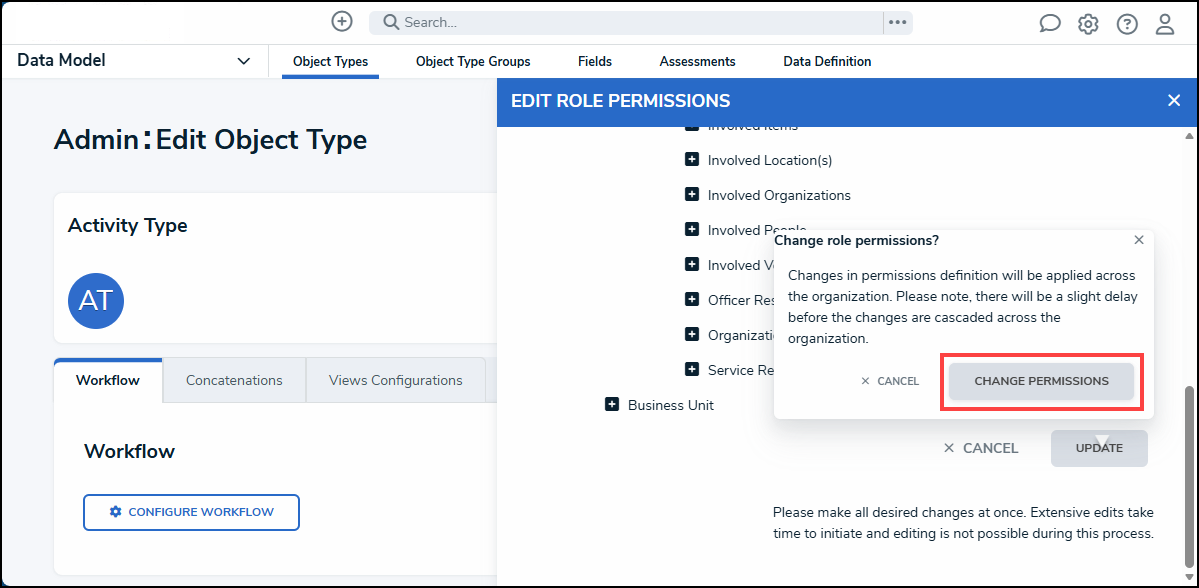
Task: Open the more options ellipsis menu
Action: [x=897, y=21]
